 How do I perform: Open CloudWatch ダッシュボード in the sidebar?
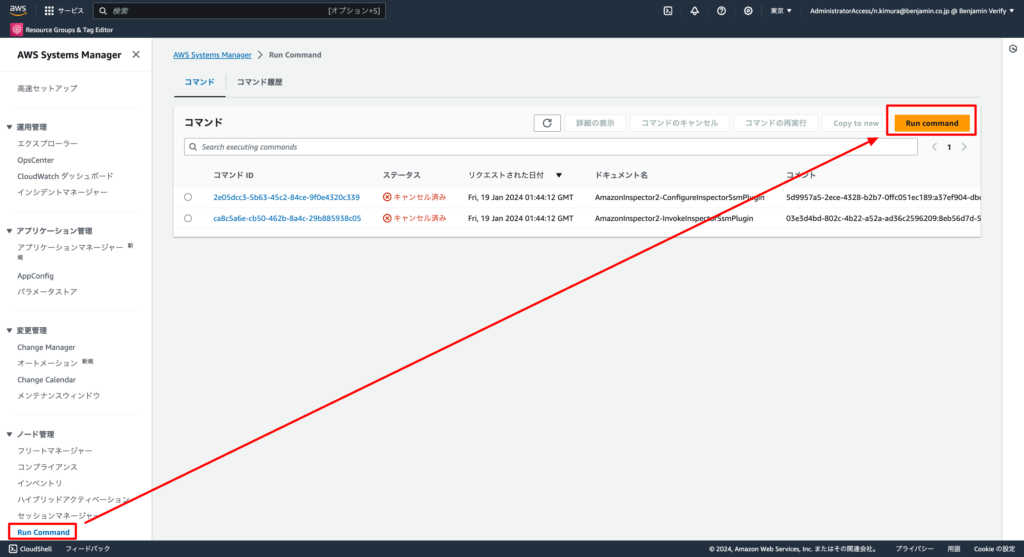pyautogui.click(x=65, y=176)
